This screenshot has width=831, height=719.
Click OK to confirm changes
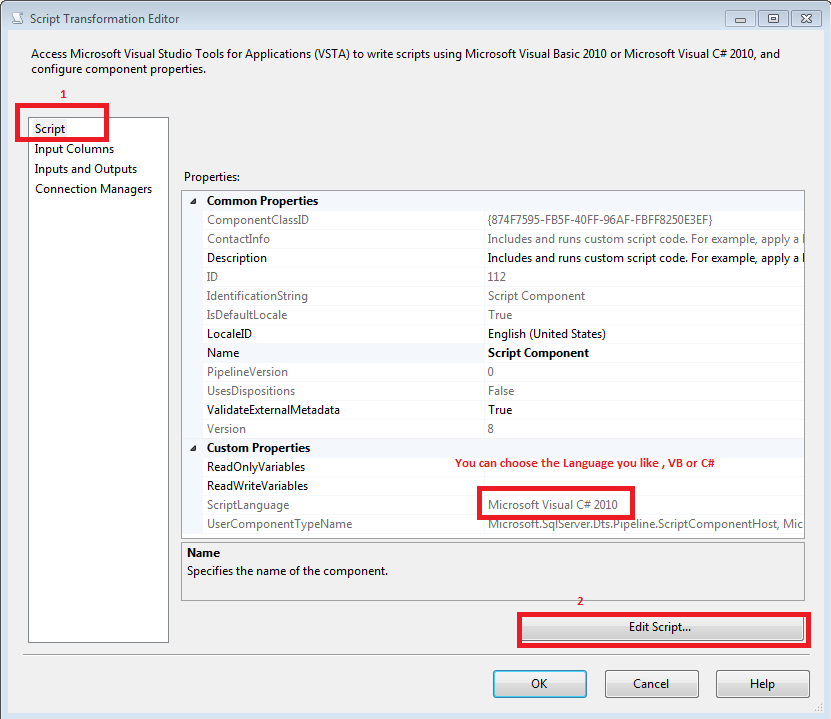pyautogui.click(x=539, y=683)
